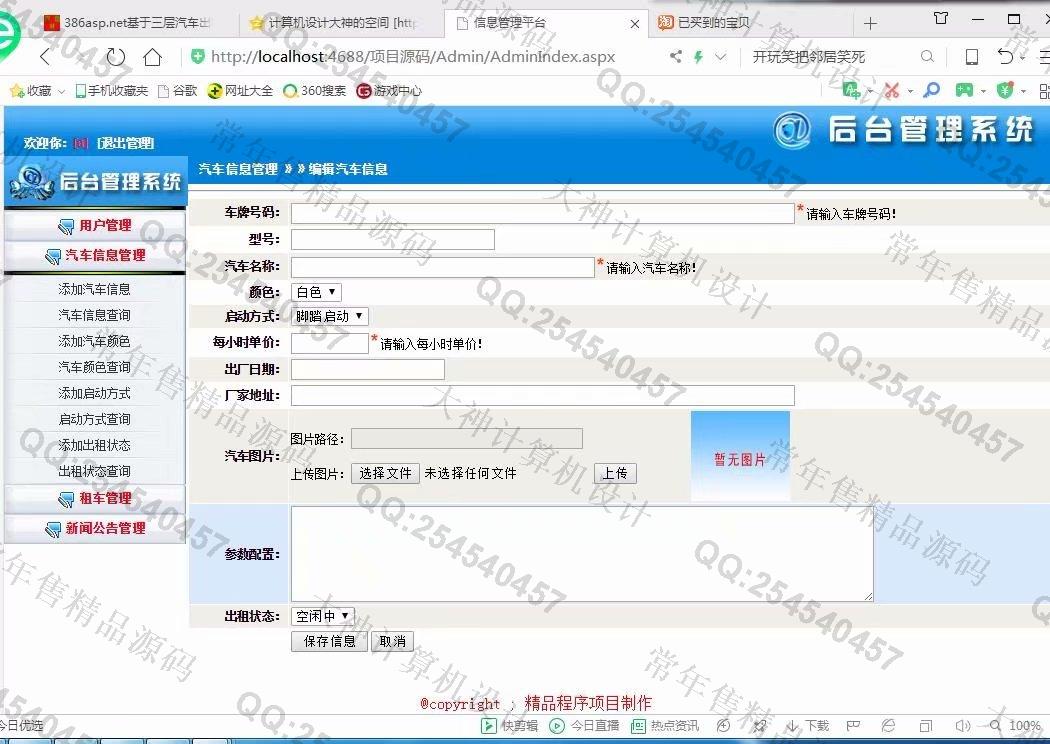Click the search magnifier in search box
Image resolution: width=1050 pixels, height=744 pixels.
(927, 57)
